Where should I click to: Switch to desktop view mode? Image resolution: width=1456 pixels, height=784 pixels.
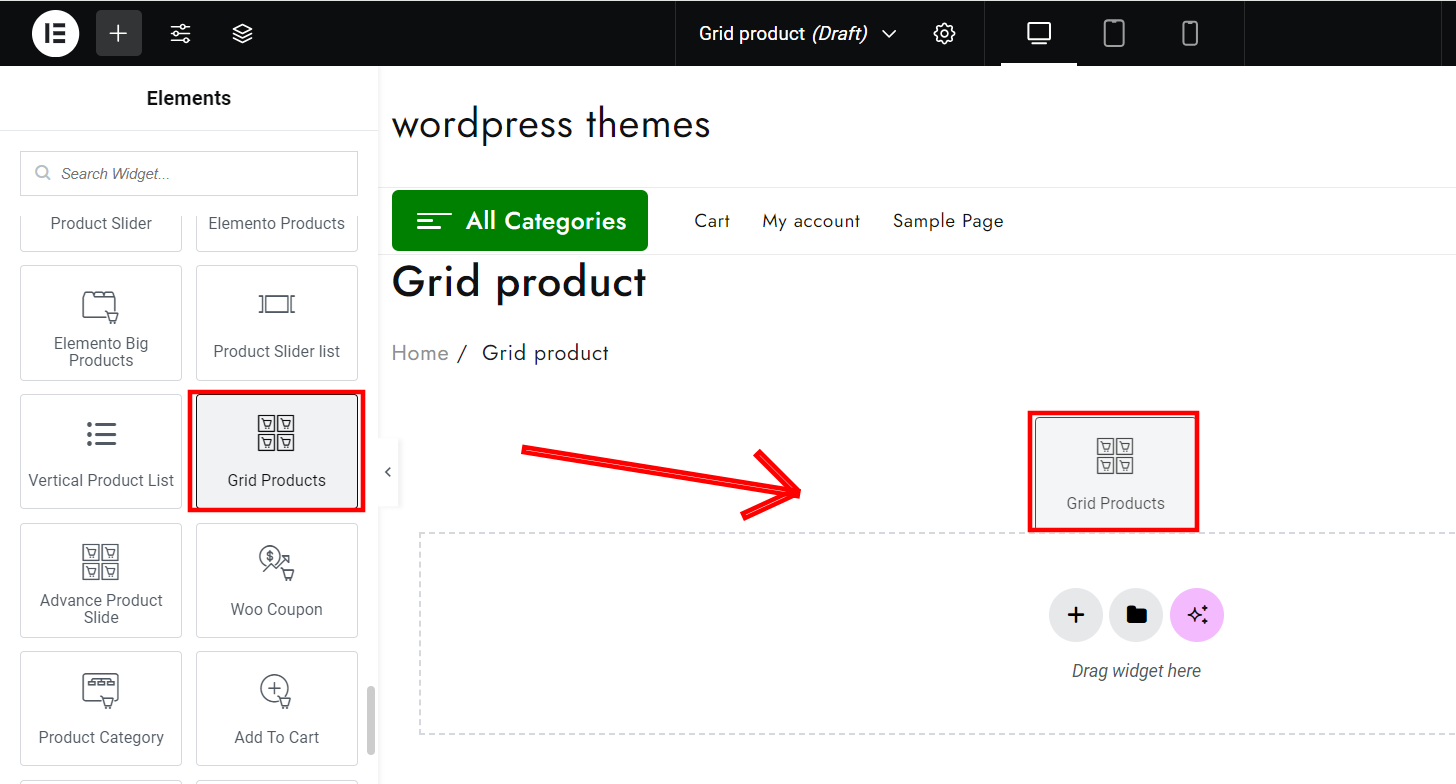pyautogui.click(x=1039, y=33)
